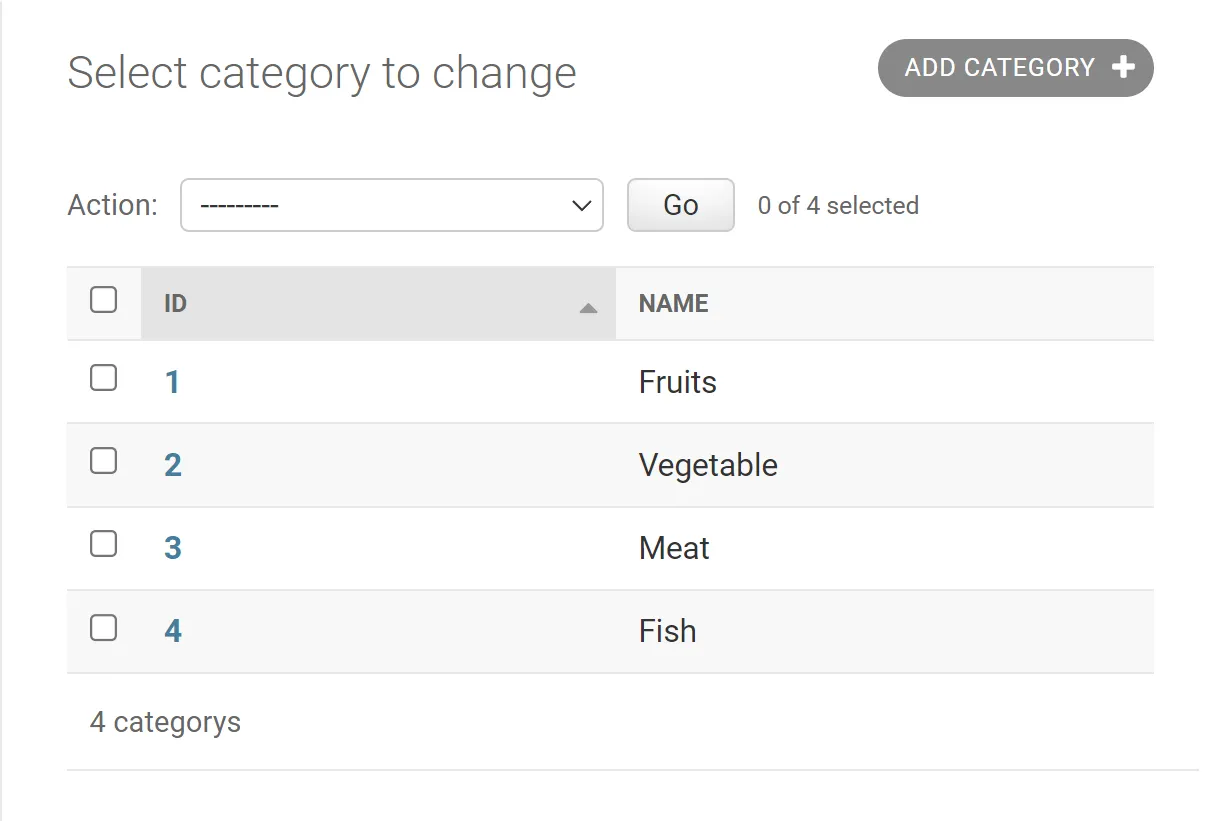This screenshot has width=1221, height=821.
Task: Open category with ID 1
Action: [x=172, y=382]
